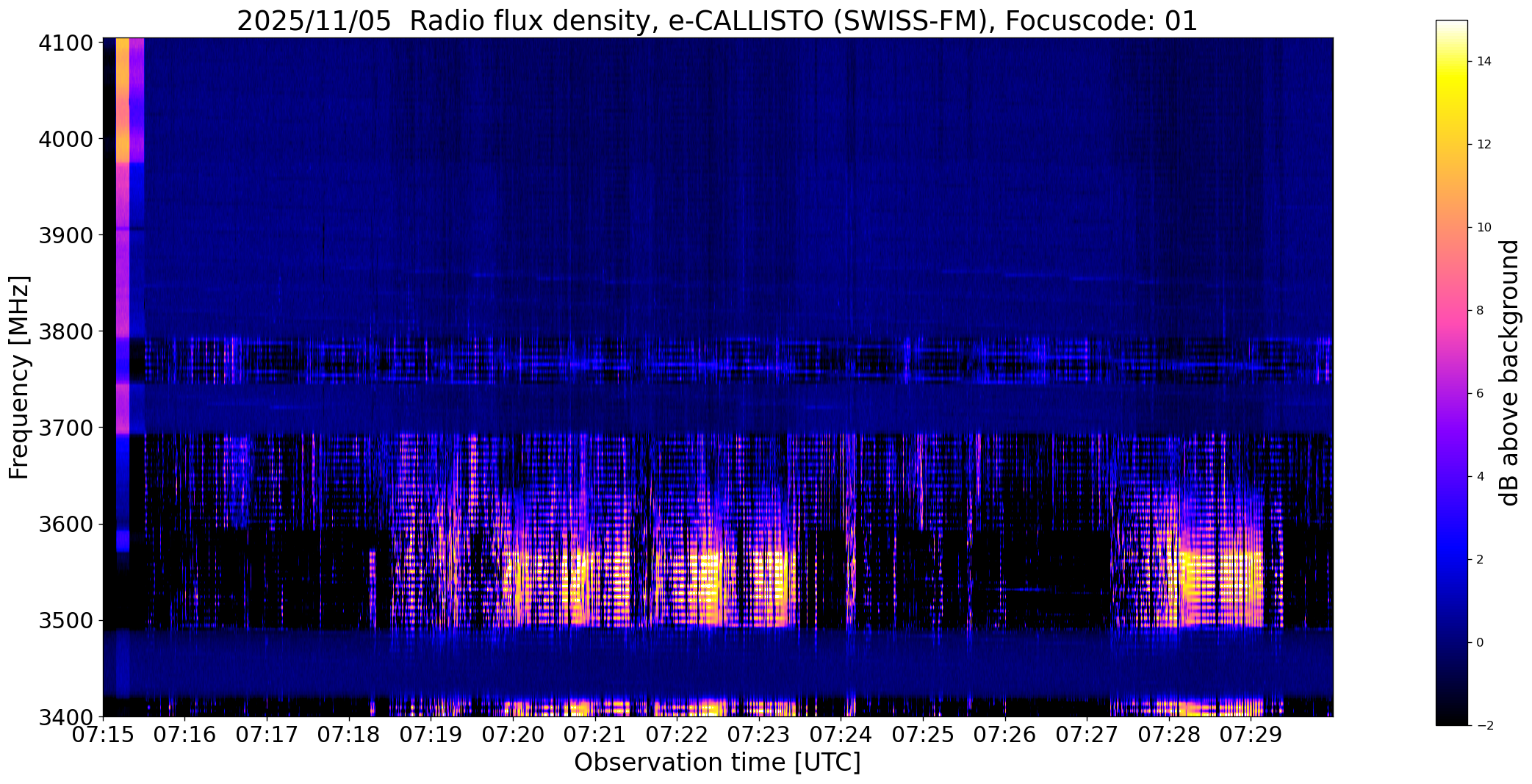Screen dimensions: 1532x784
Task: Click the 07:23 time tick label
Action: (759, 735)
